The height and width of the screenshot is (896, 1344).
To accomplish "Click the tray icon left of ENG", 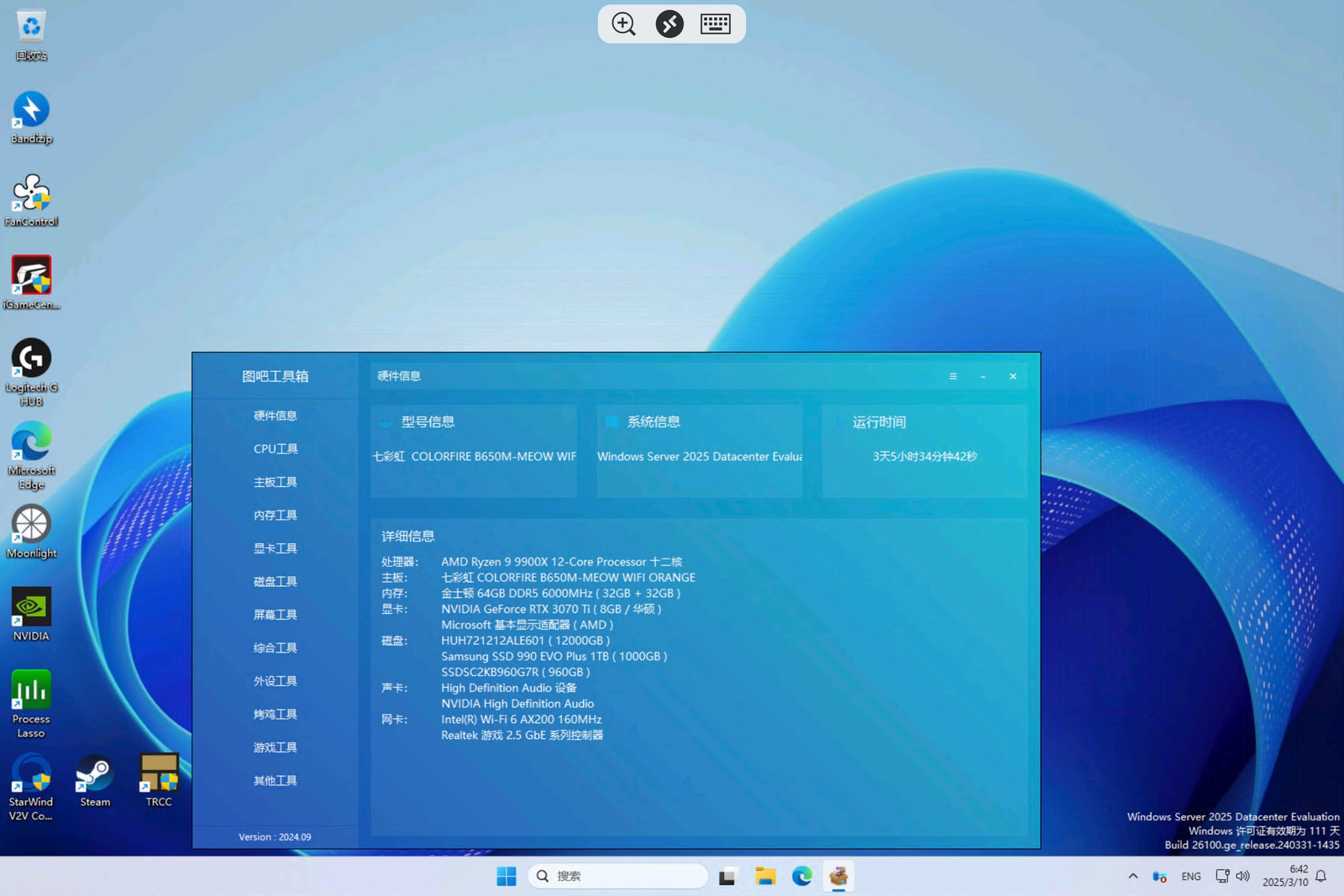I will tap(1160, 877).
